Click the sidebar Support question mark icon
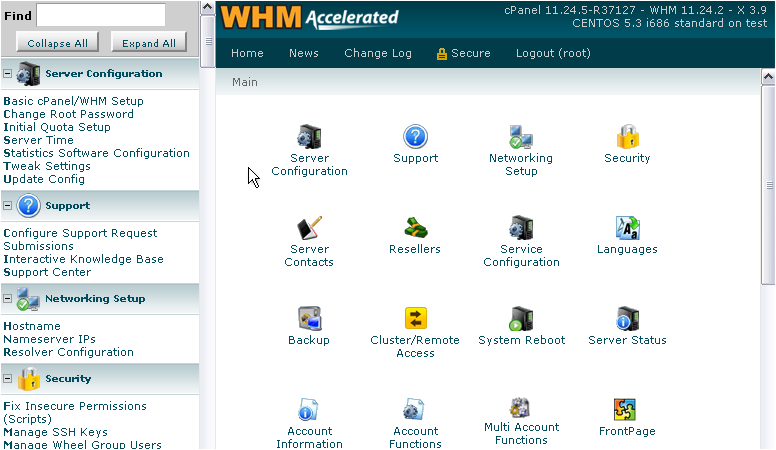Viewport: 776px width, 450px height. (x=28, y=205)
